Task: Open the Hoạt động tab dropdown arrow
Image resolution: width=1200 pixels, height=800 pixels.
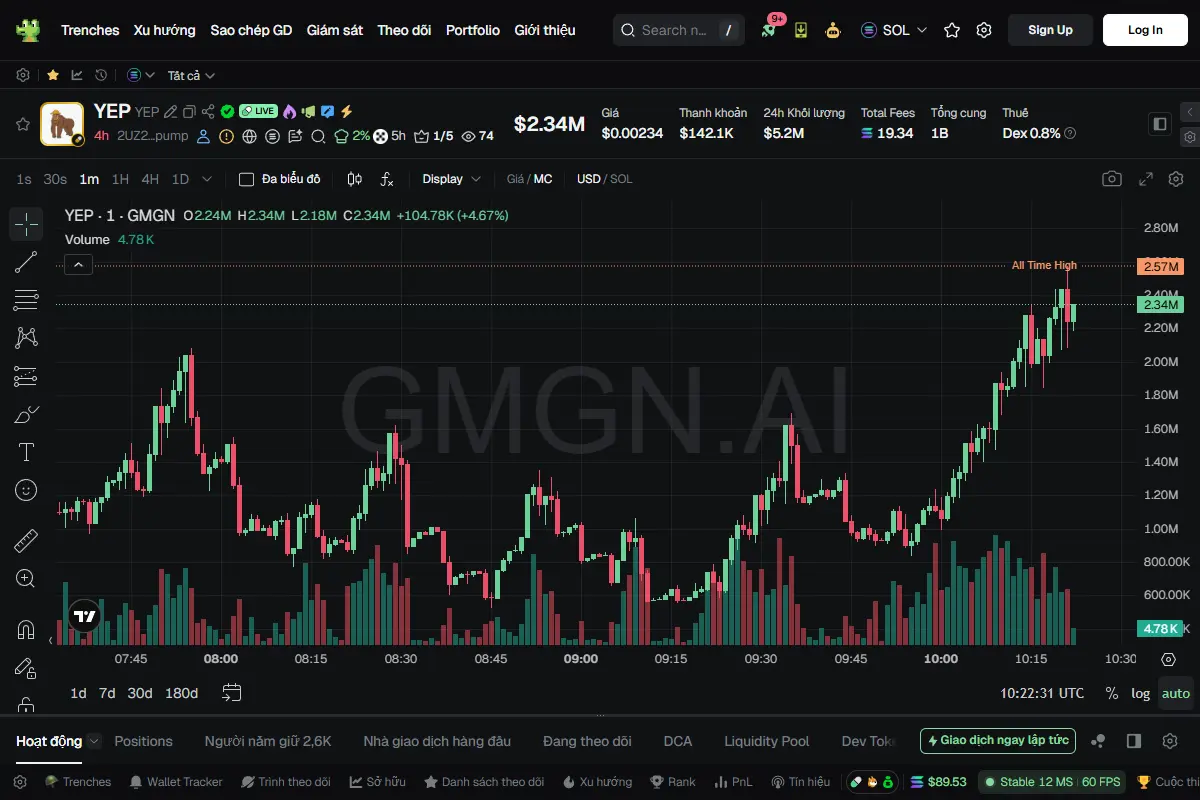Action: [x=94, y=741]
